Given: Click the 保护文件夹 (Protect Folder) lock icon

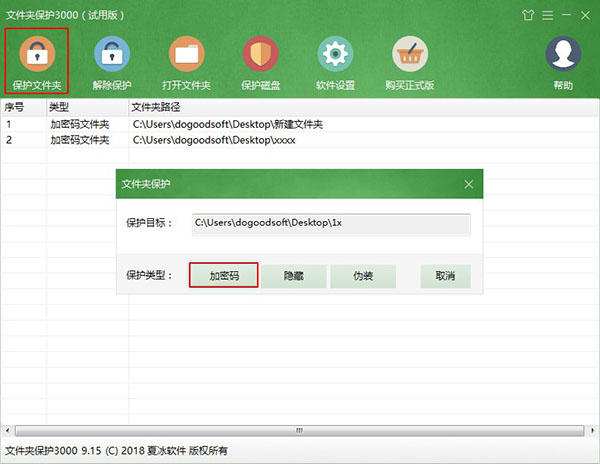Looking at the screenshot, I should (x=35, y=53).
